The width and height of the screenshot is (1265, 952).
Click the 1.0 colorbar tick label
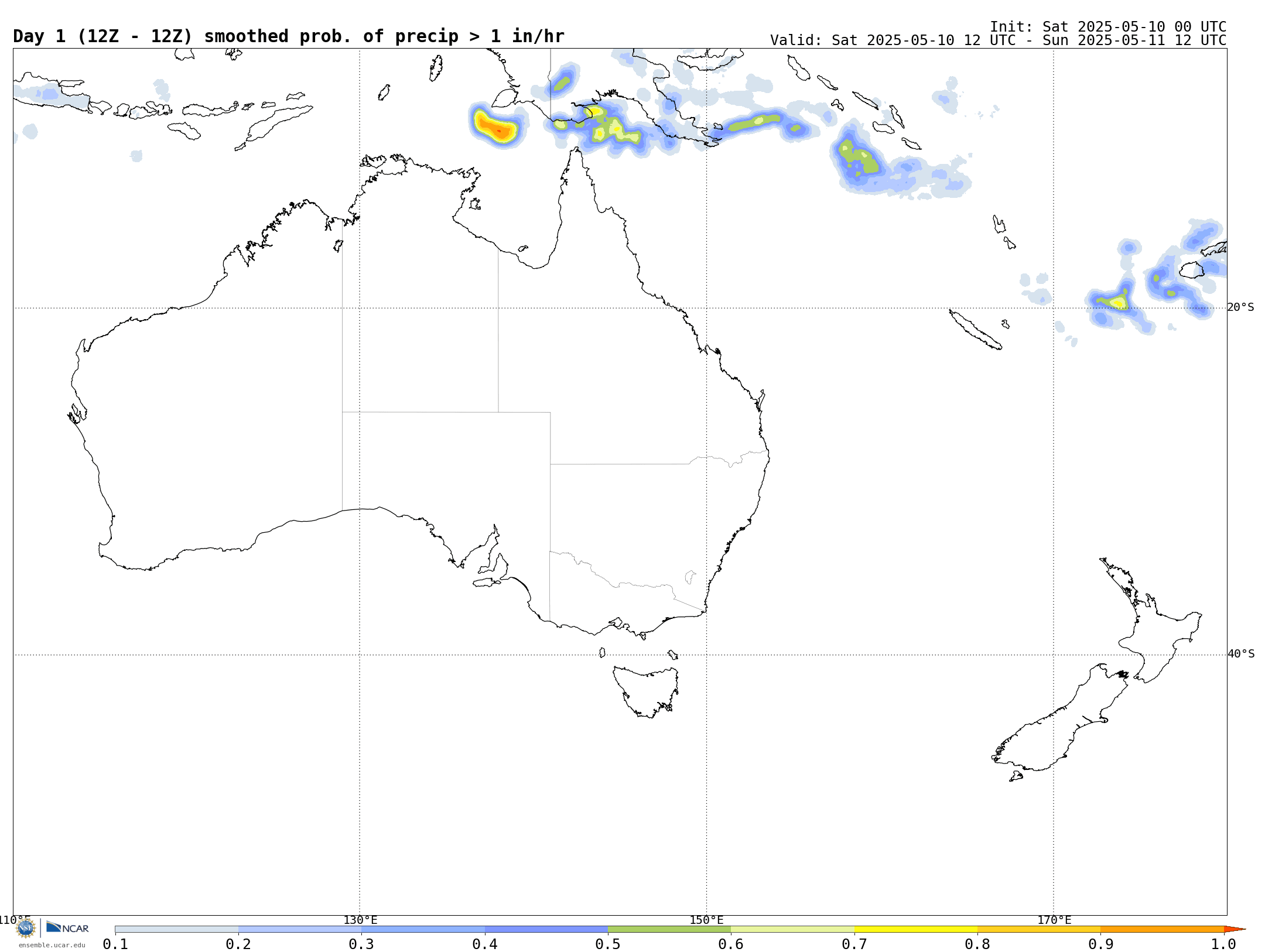pyautogui.click(x=1223, y=944)
